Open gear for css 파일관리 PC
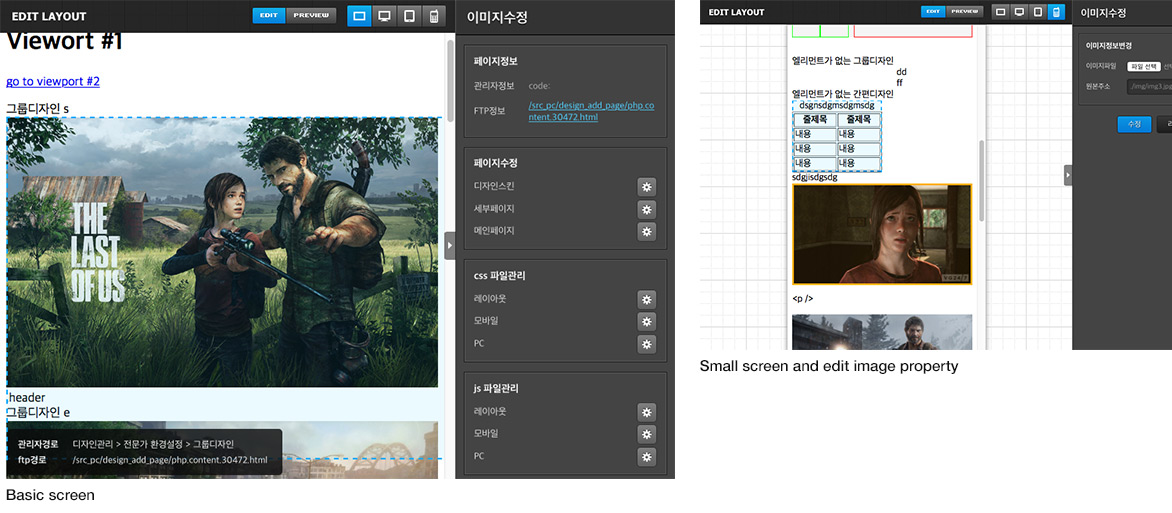Image resolution: width=1172 pixels, height=513 pixels. (x=647, y=344)
